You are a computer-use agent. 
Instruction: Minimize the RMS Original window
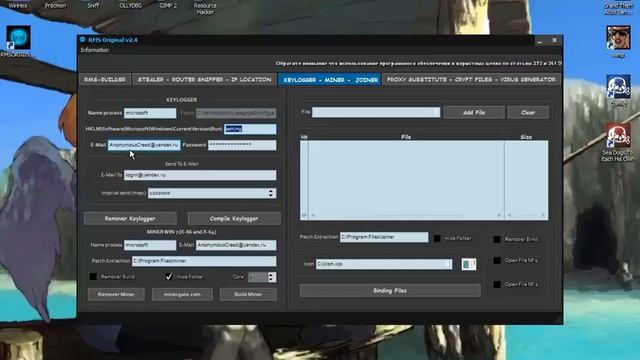pyautogui.click(x=540, y=40)
